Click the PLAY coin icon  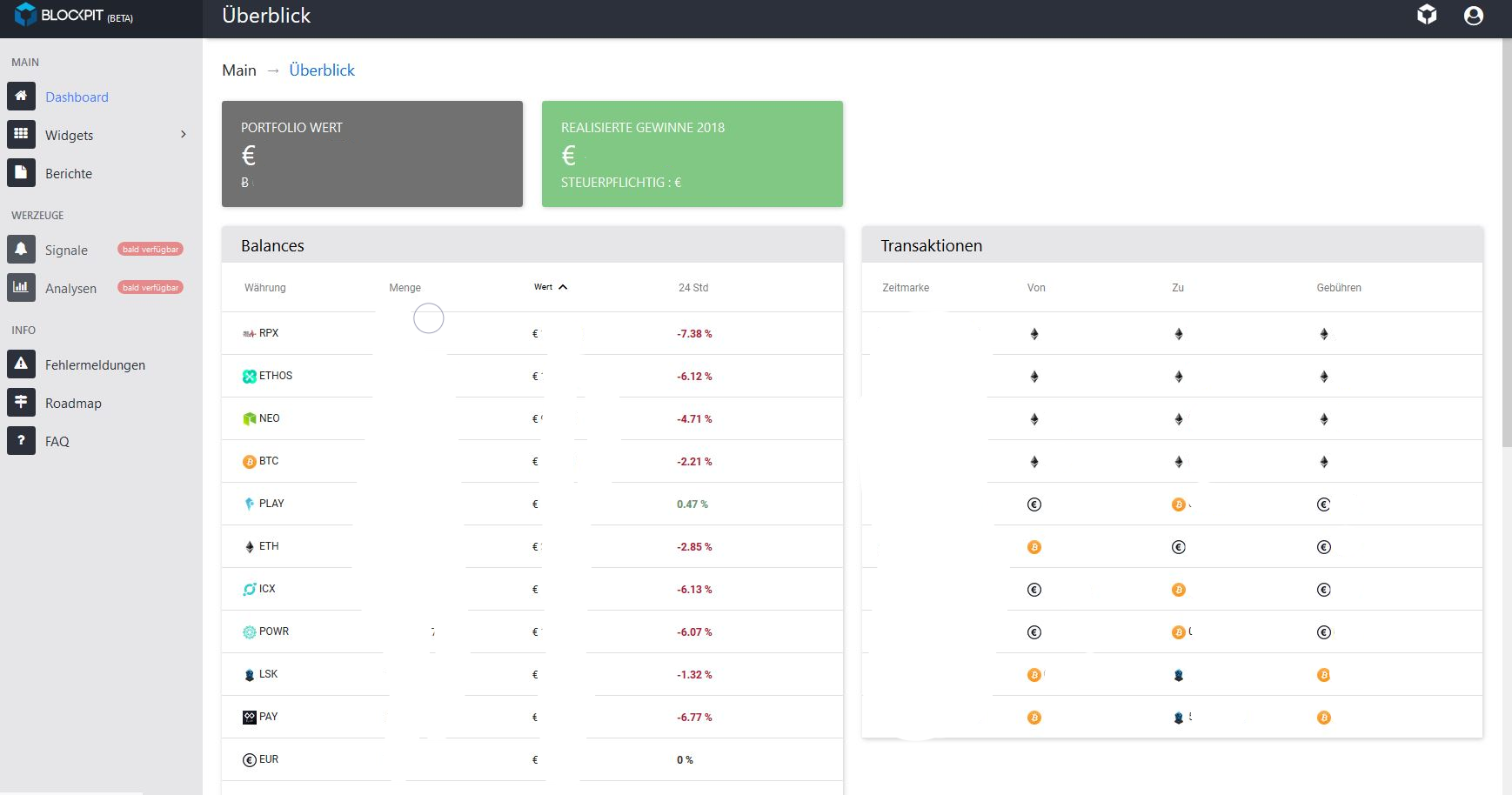[249, 504]
